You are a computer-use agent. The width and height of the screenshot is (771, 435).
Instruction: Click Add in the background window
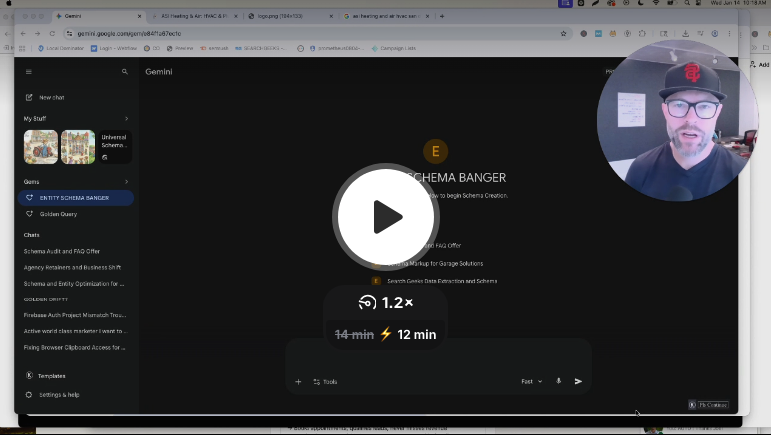760,64
